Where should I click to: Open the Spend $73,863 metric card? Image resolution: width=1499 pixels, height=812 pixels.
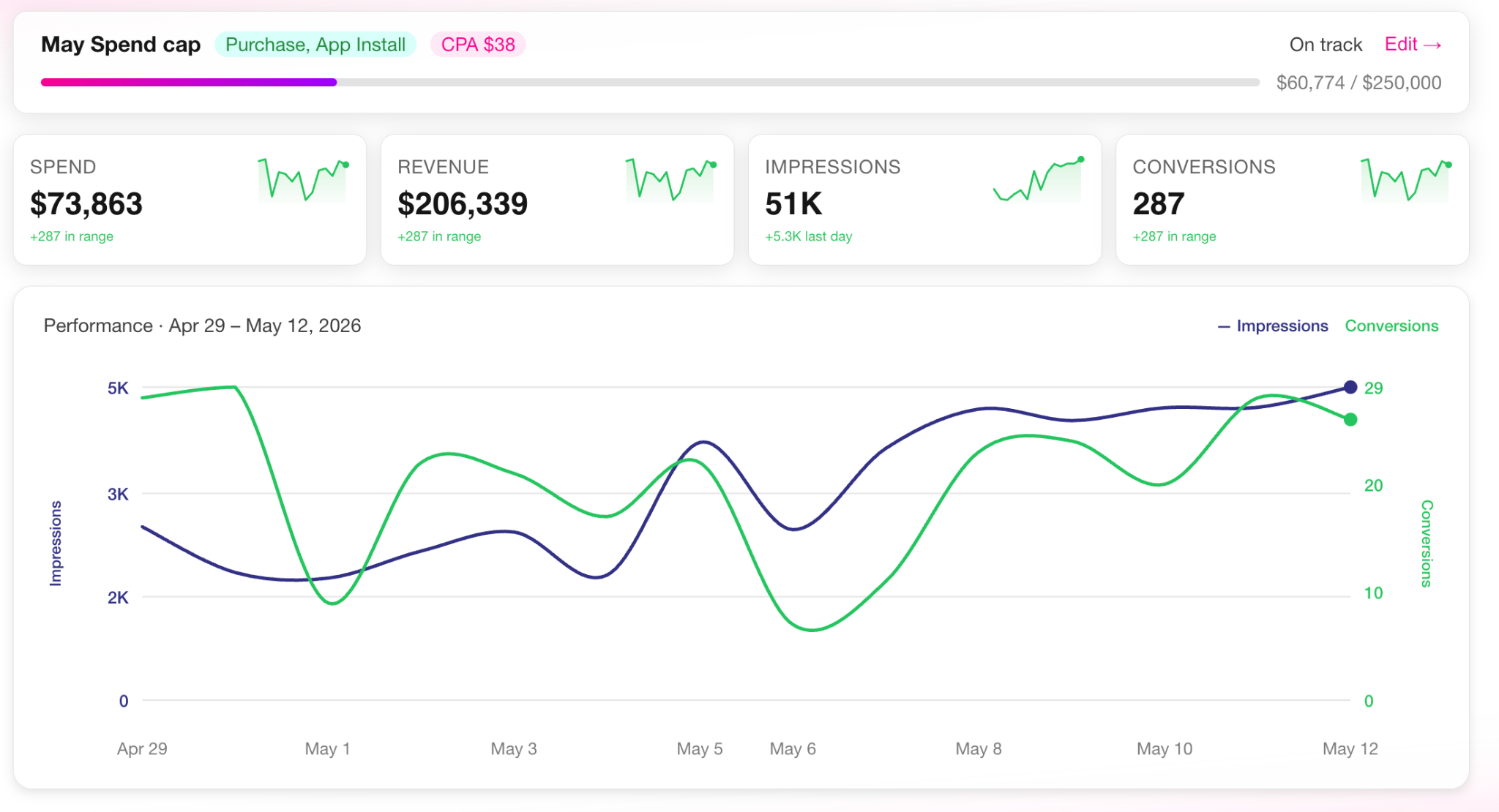point(190,200)
